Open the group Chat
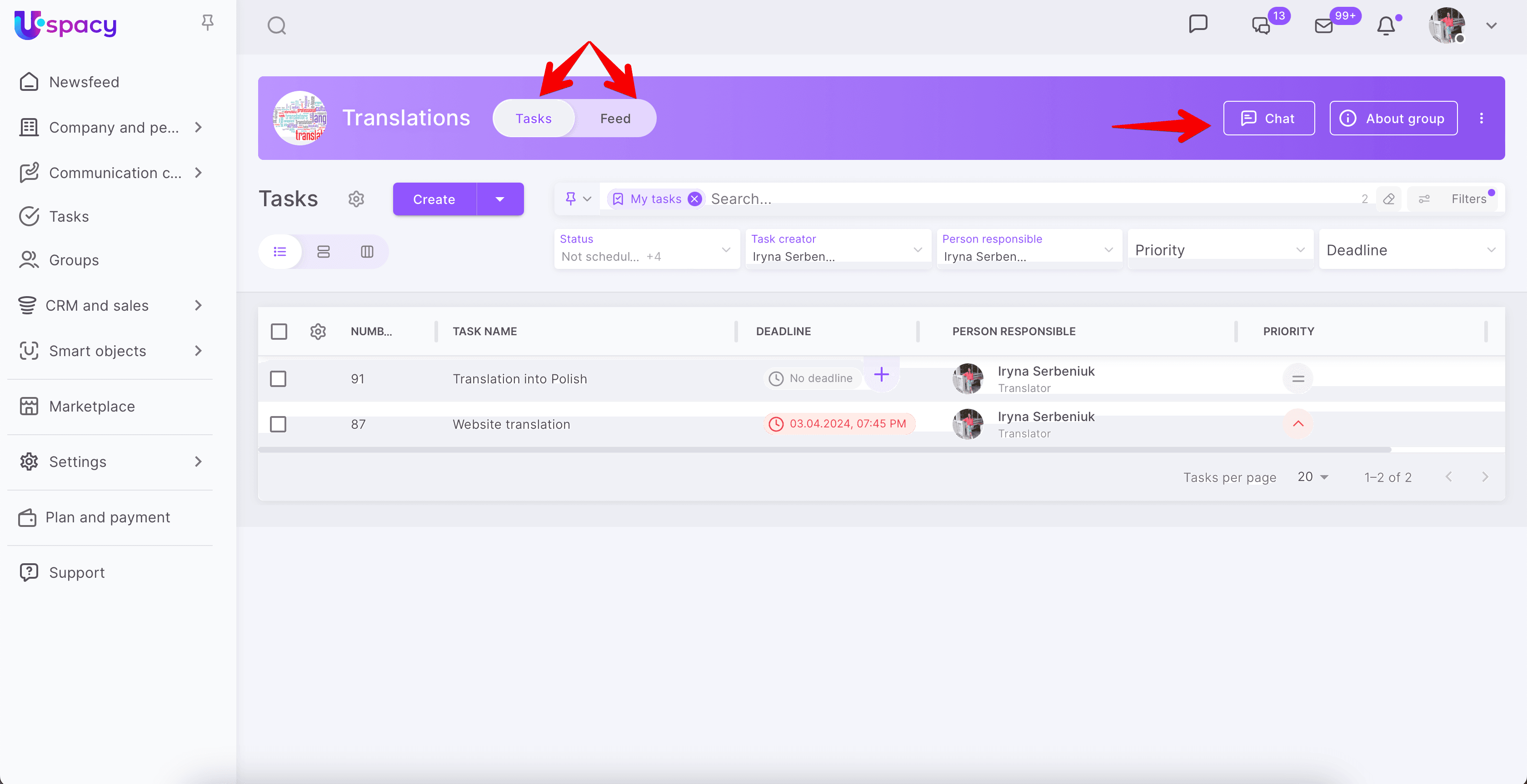 coord(1268,118)
